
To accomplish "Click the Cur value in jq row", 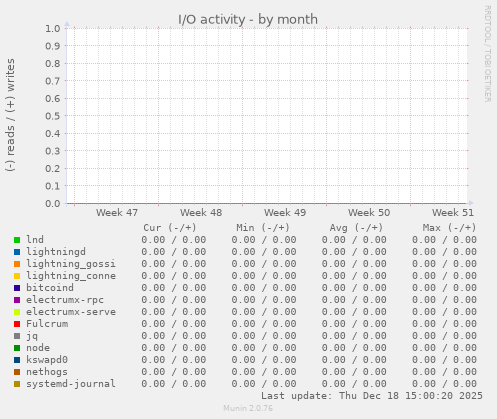I will click(174, 336).
